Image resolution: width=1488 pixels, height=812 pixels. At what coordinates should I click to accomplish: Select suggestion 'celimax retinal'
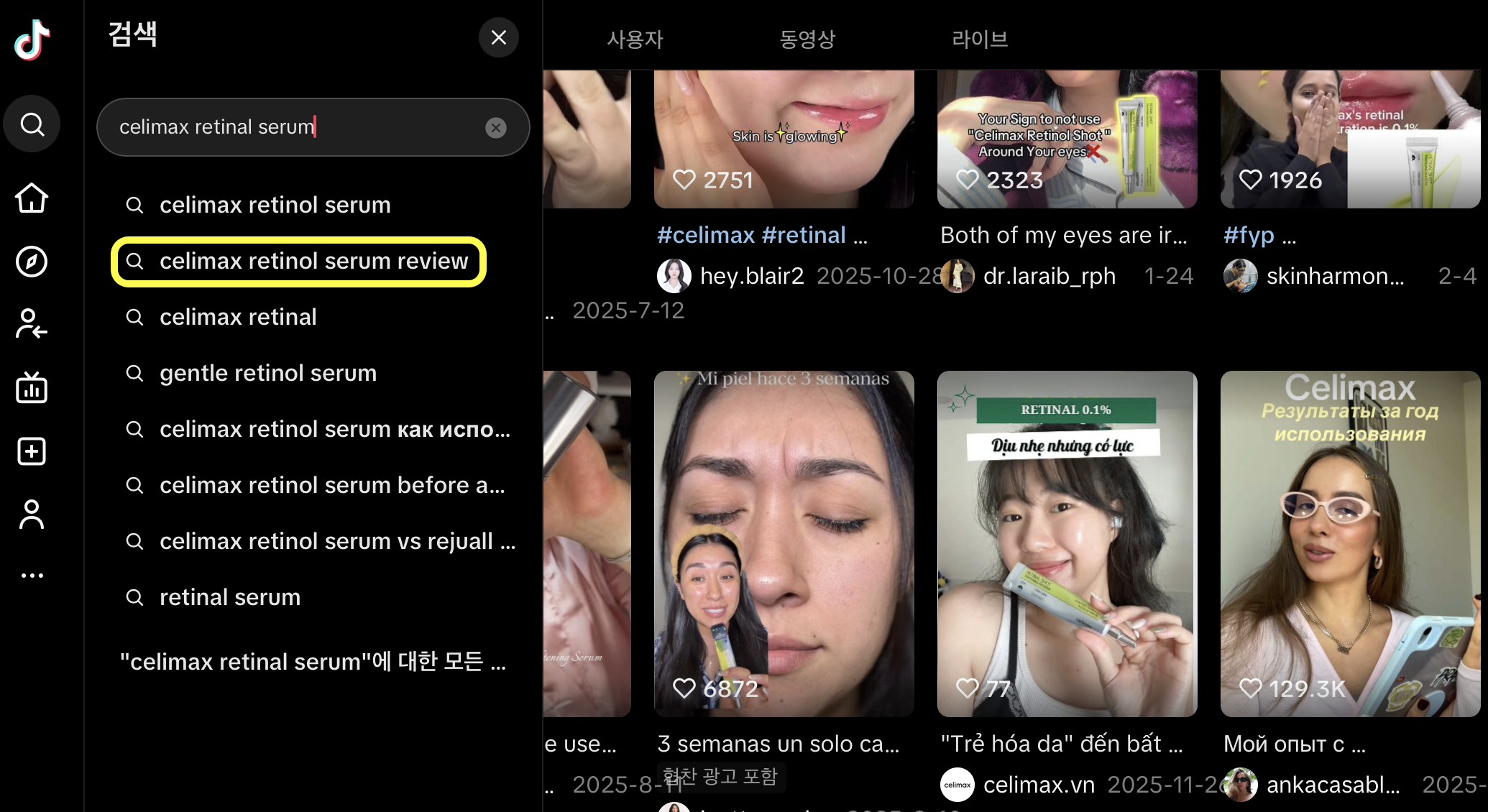(x=313, y=317)
